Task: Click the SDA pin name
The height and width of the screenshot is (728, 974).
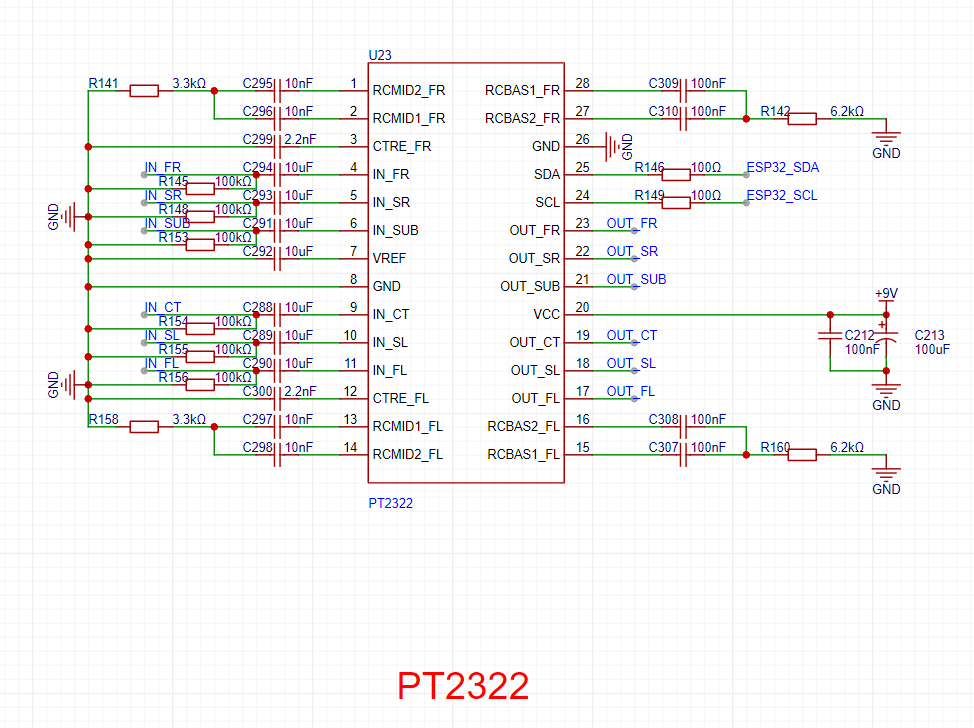Action: tap(547, 175)
